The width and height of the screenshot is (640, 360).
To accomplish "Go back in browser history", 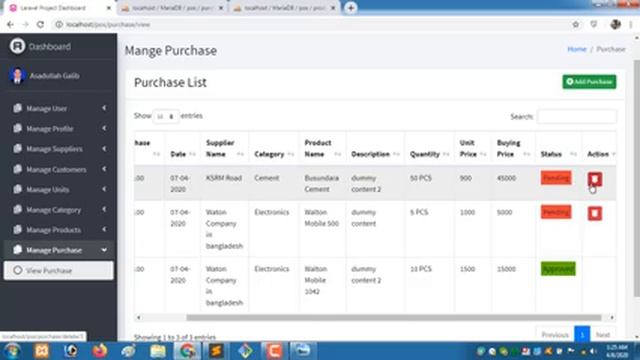I will [x=10, y=24].
